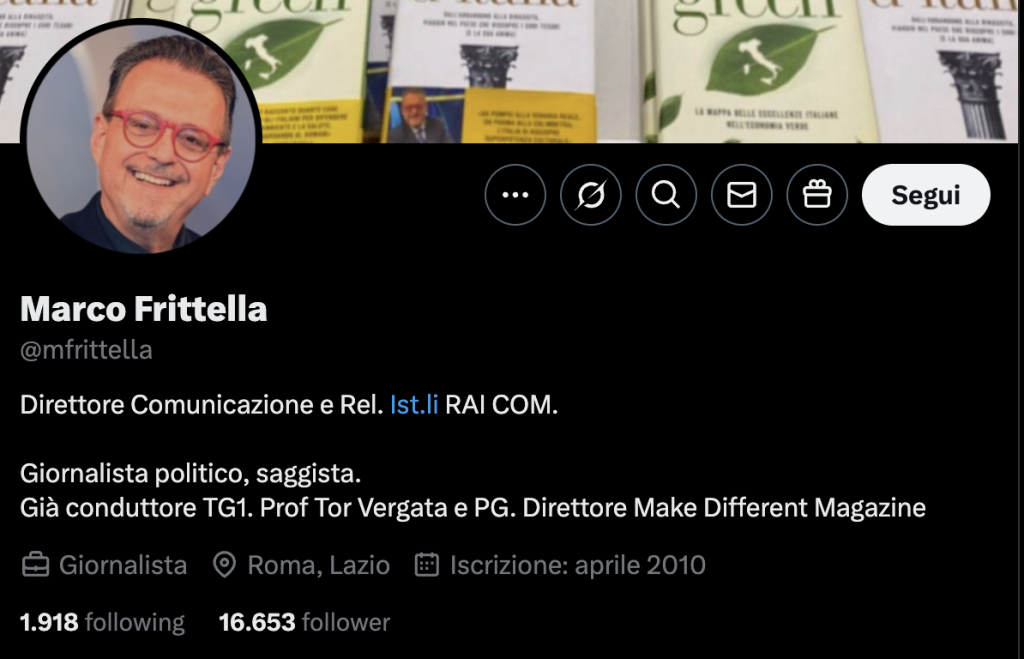This screenshot has height=659, width=1024.
Task: Click the Grok slashed-circle icon
Action: pos(590,195)
